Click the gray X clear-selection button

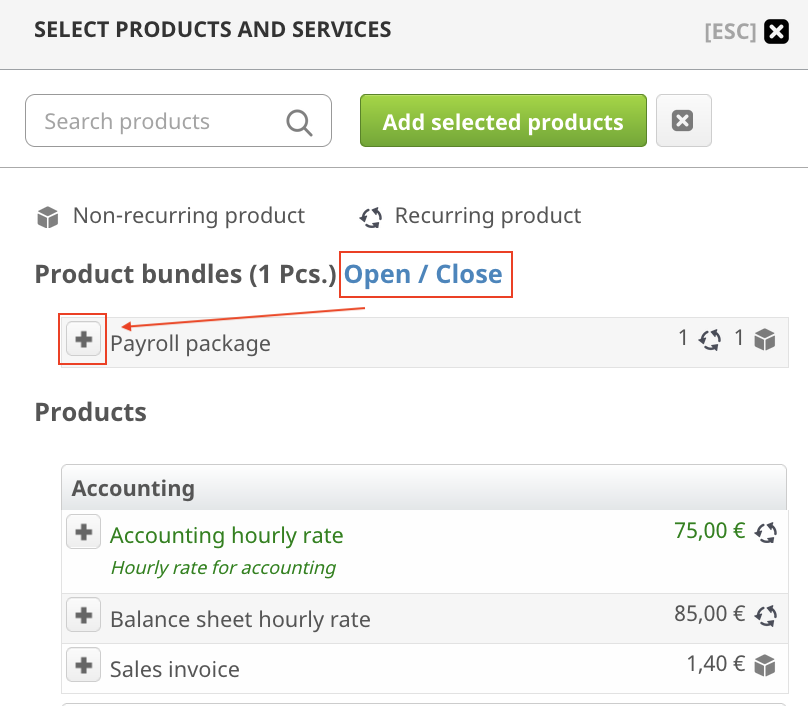pyautogui.click(x=683, y=121)
